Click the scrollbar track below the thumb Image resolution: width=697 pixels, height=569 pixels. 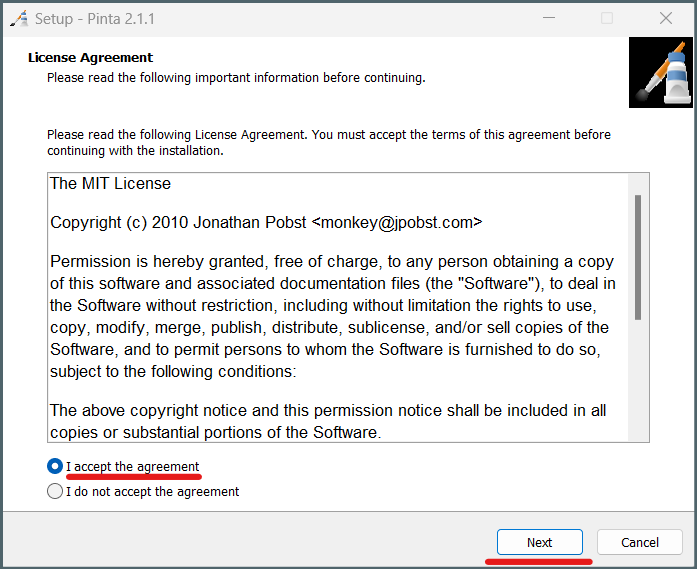click(x=638, y=380)
